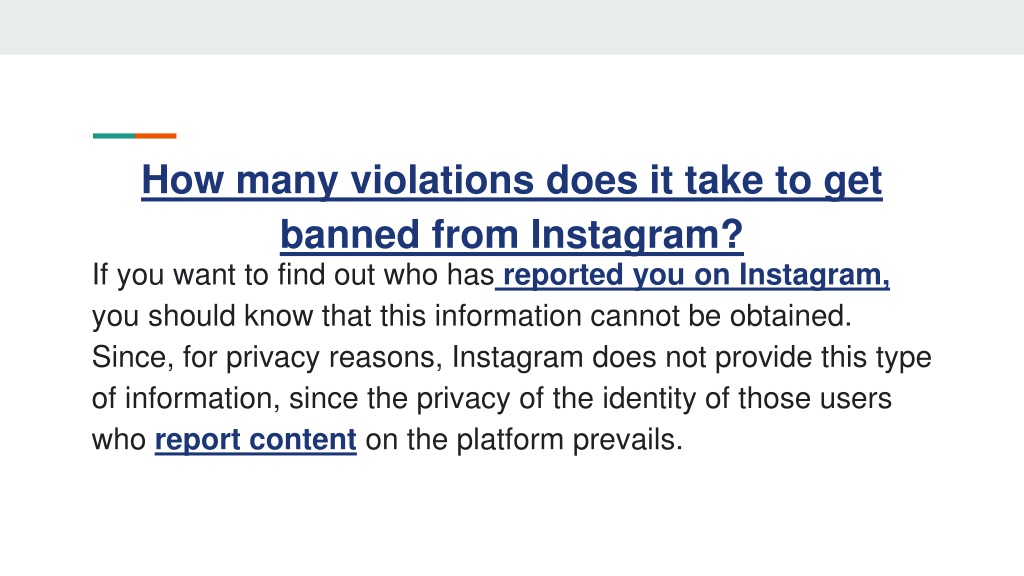Click the word 'Since,' in the paragraph
The image size is (1024, 576).
click(133, 357)
